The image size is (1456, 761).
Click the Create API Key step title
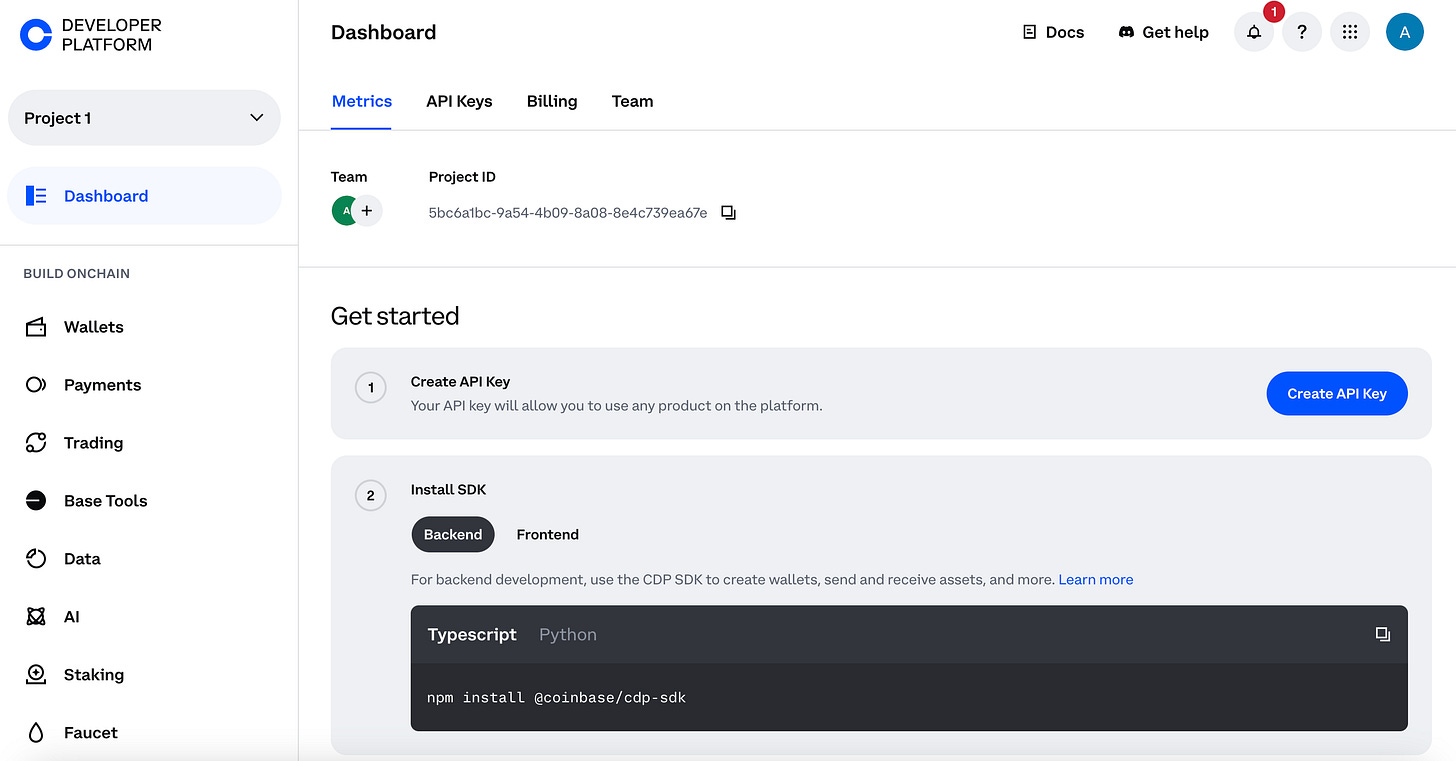tap(461, 381)
